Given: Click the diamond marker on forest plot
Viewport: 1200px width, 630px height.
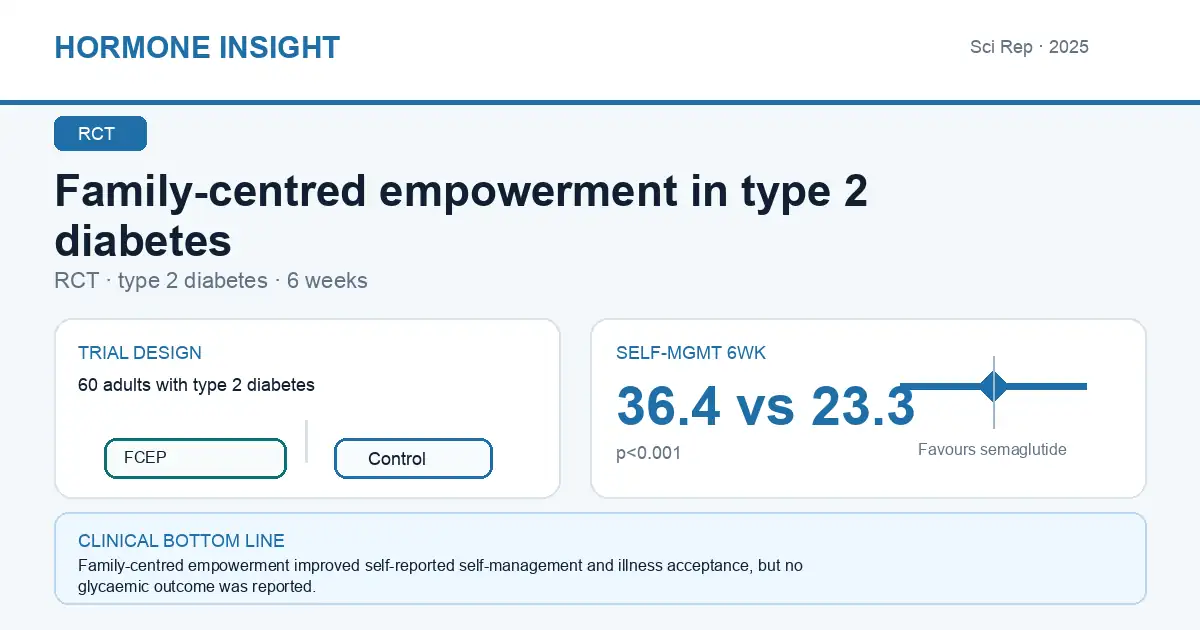Looking at the screenshot, I should point(994,386).
